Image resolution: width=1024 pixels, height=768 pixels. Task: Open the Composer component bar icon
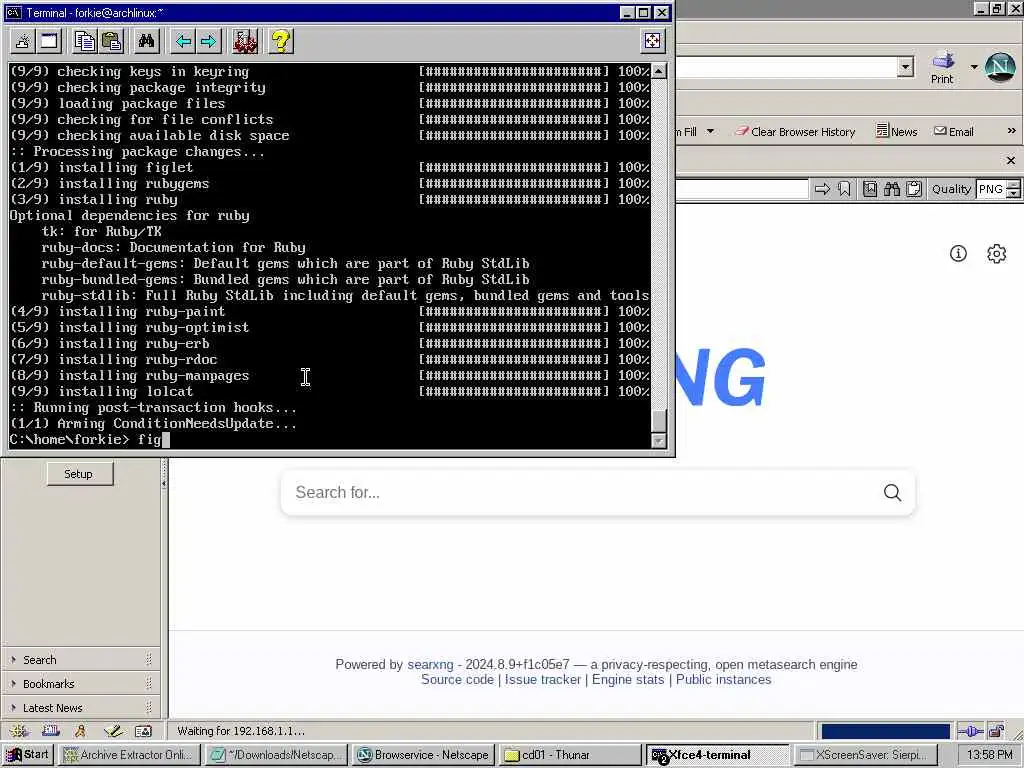[x=112, y=731]
